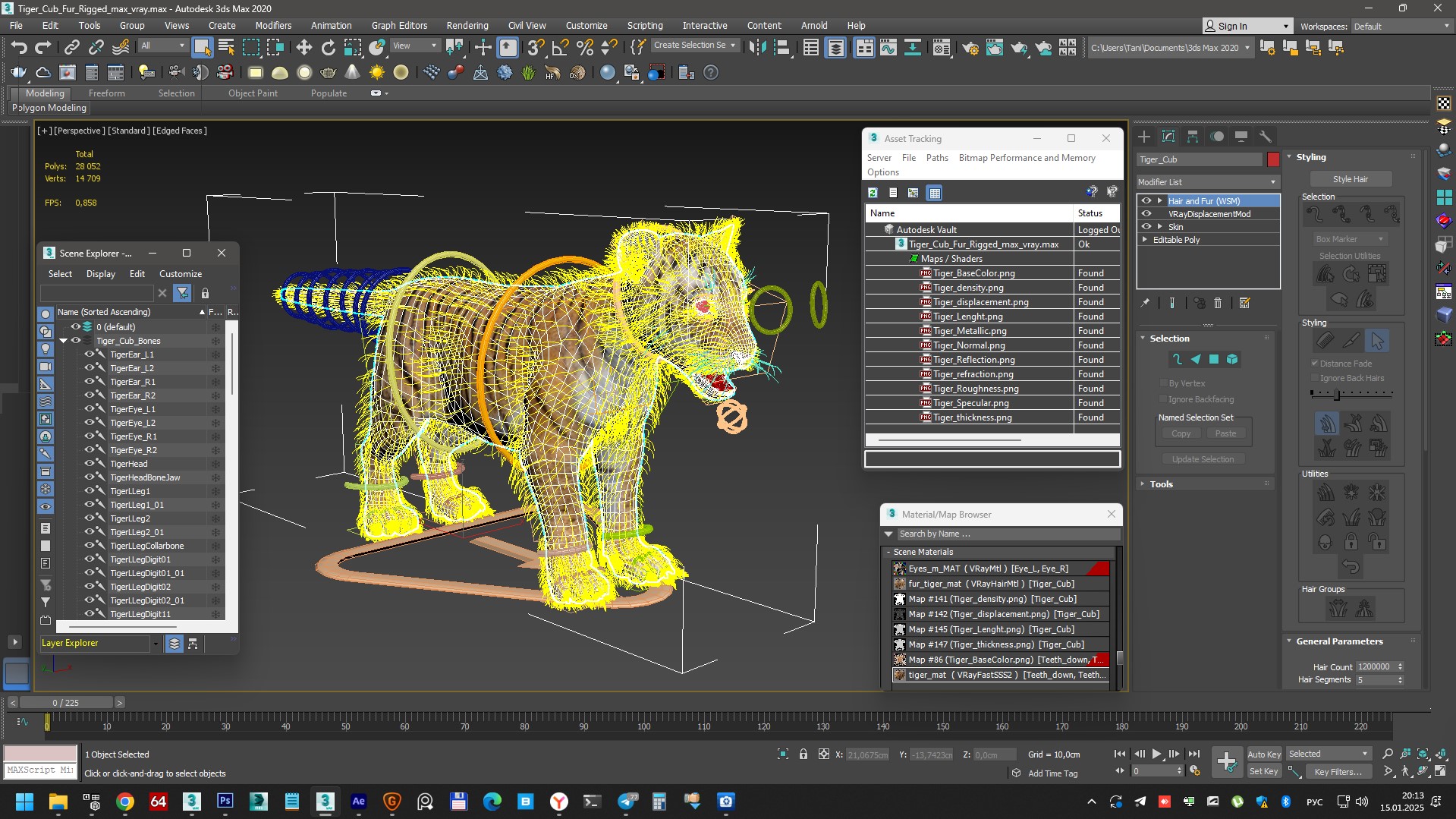Click the time slider 0 / 225 handle

point(66,703)
